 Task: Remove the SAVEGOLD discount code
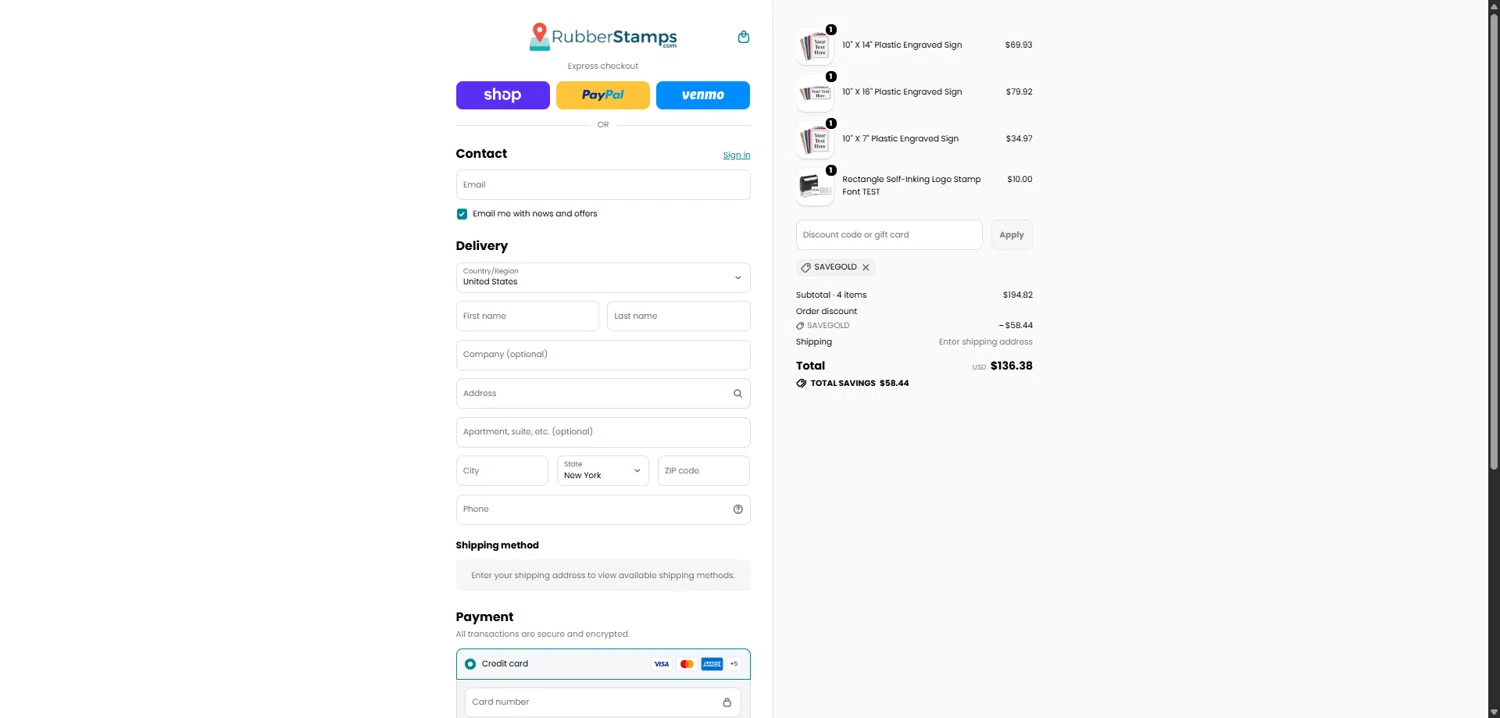click(x=866, y=267)
